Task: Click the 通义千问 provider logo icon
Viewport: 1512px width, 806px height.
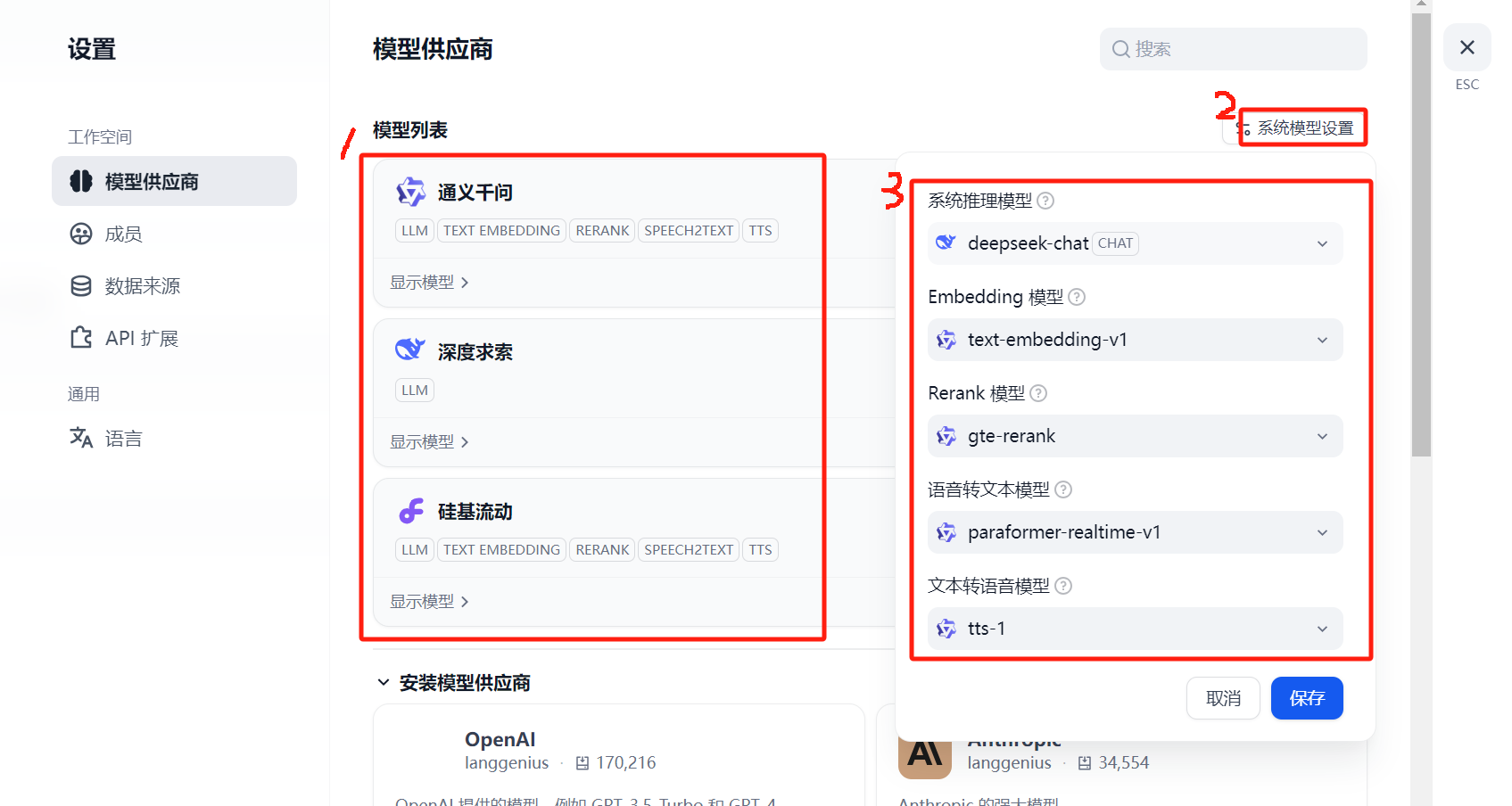Action: (410, 192)
